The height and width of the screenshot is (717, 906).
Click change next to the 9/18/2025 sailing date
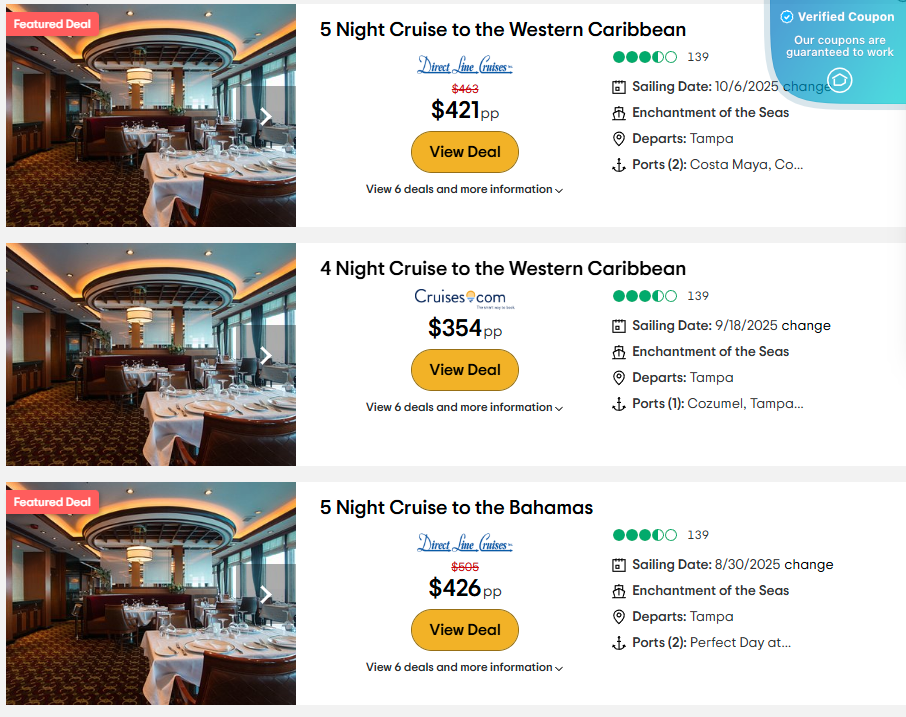[x=807, y=325]
